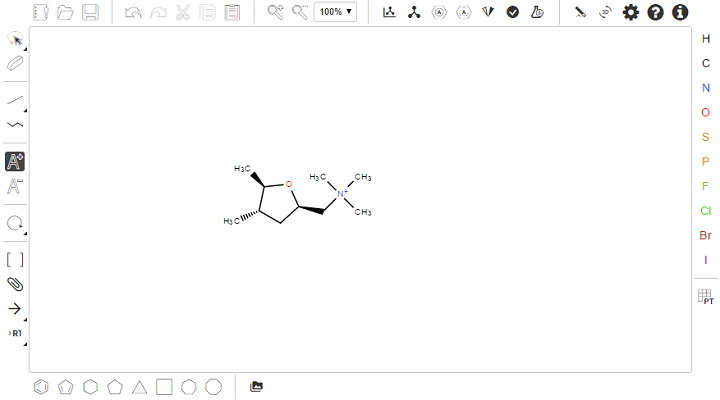This screenshot has height=400, width=720.
Task: Select the Benzene ring template
Action: coord(41,386)
